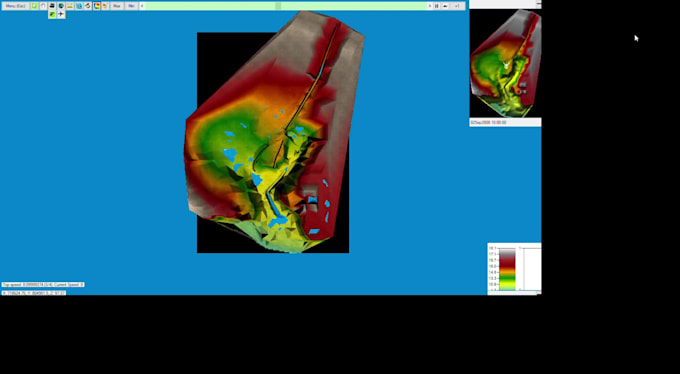Click the yellow ruler toolbar icon
Image resolution: width=680 pixels, height=374 pixels.
pos(70,6)
